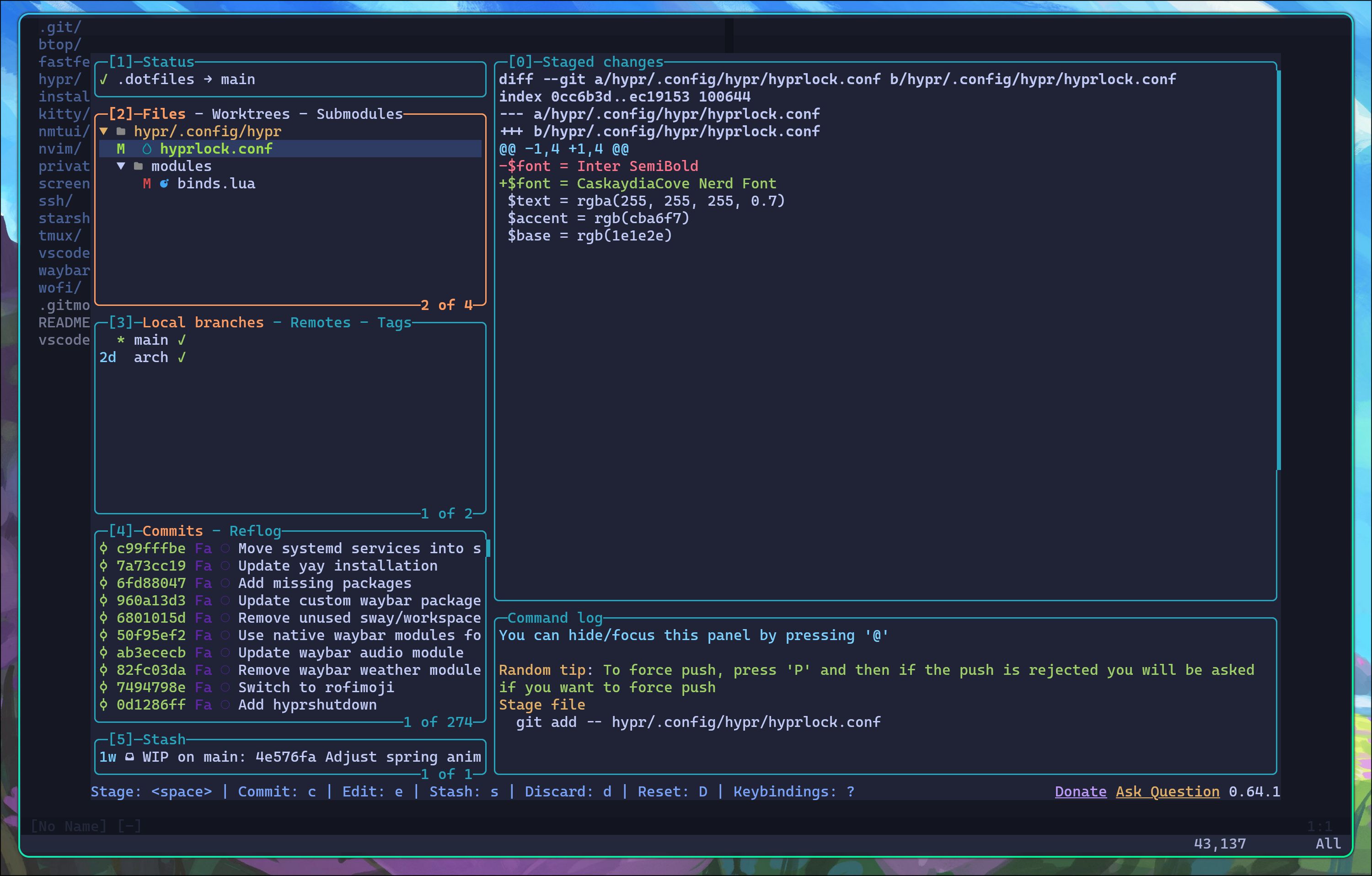Click the Stage: <space> hint
Image resolution: width=1372 pixels, height=876 pixels.
(151, 792)
